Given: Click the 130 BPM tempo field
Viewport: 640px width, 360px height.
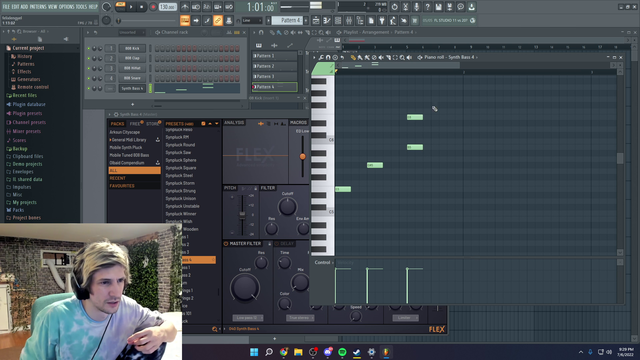Looking at the screenshot, I should [167, 7].
